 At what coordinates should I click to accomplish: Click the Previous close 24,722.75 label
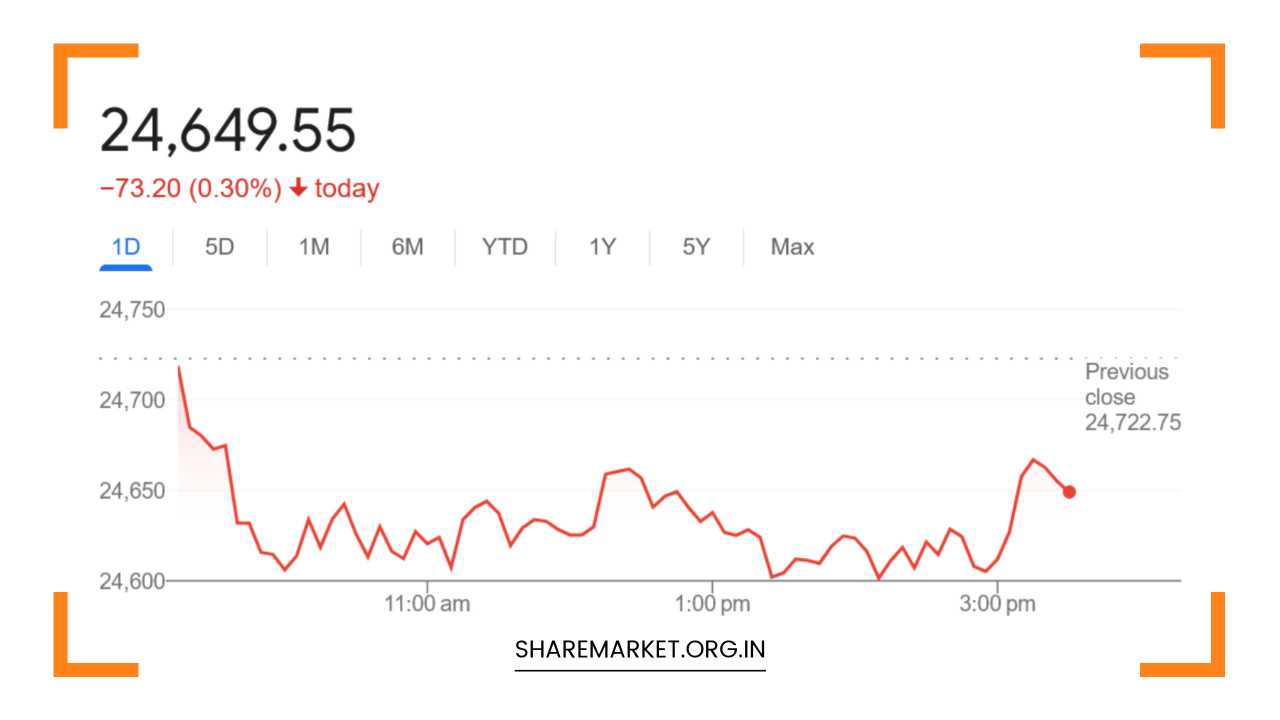[1128, 396]
